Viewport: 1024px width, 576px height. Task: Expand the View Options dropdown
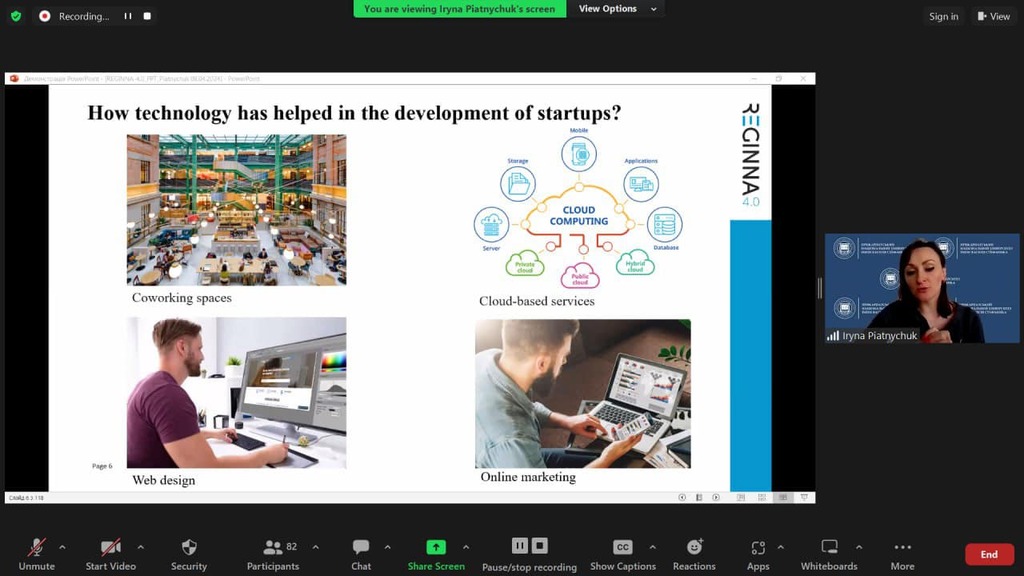click(x=618, y=9)
